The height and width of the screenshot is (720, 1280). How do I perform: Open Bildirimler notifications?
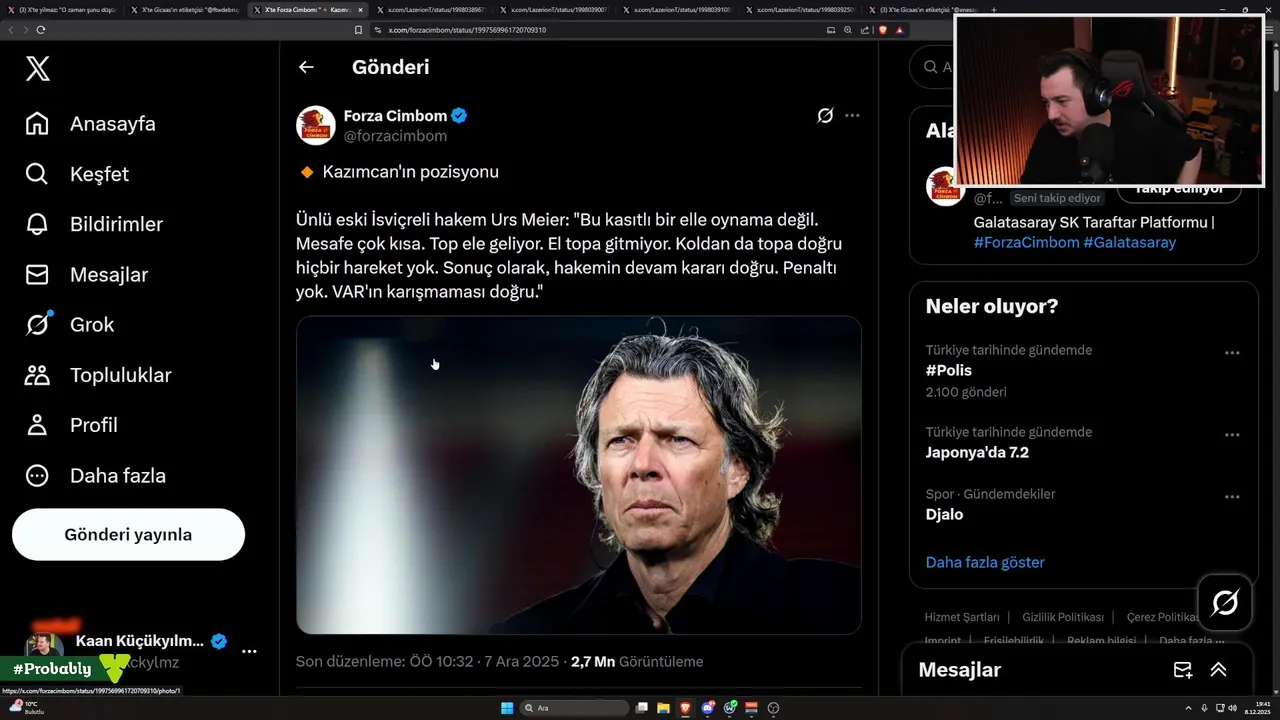point(94,224)
